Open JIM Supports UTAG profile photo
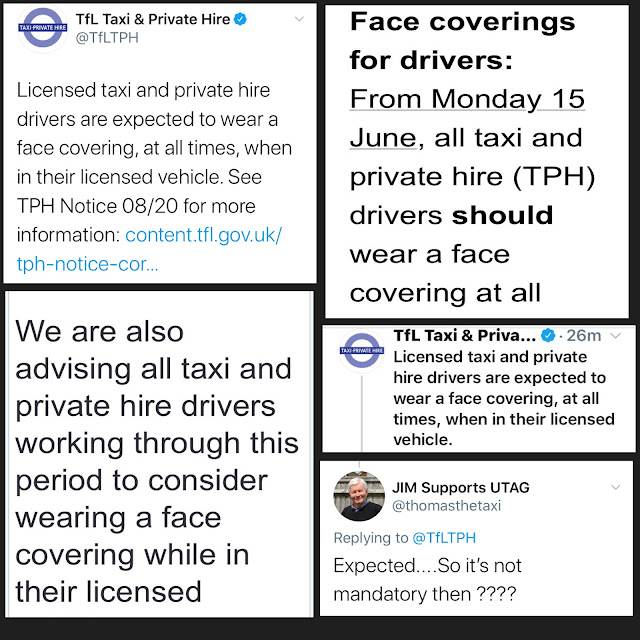The height and width of the screenshot is (640, 640). pyautogui.click(x=359, y=496)
